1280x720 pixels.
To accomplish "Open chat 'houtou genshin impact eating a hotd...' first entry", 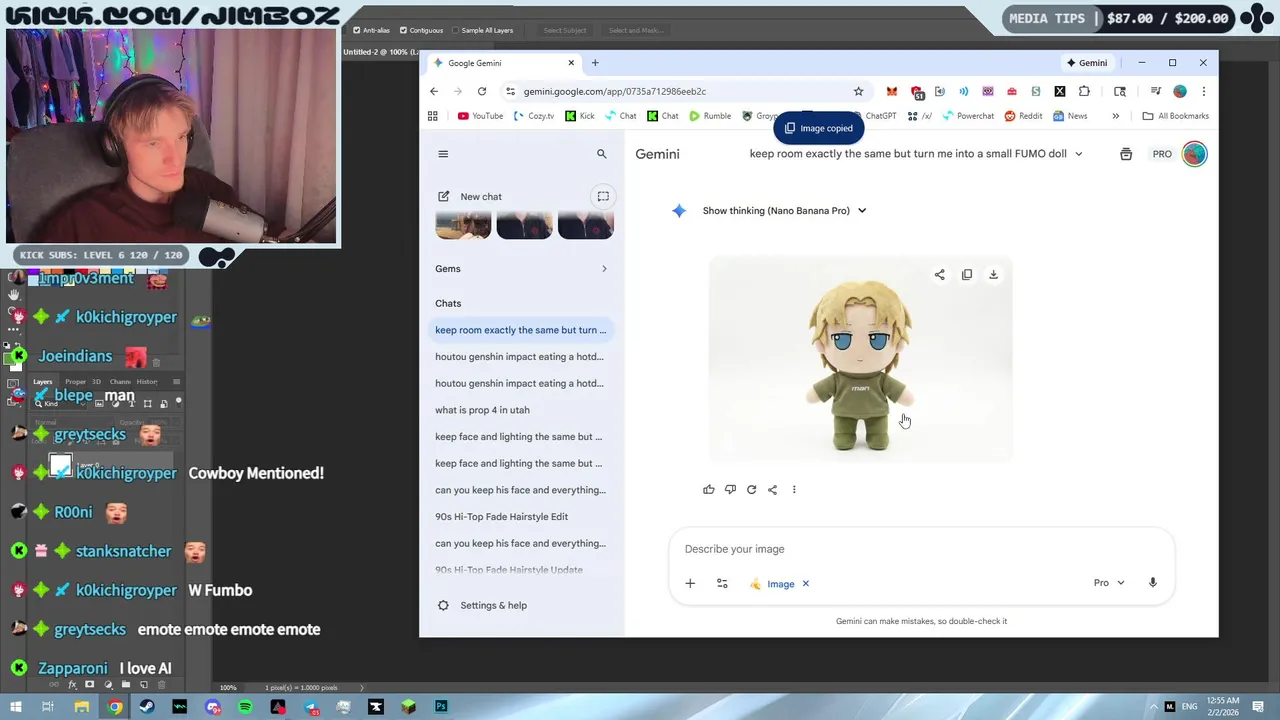I will coord(521,357).
